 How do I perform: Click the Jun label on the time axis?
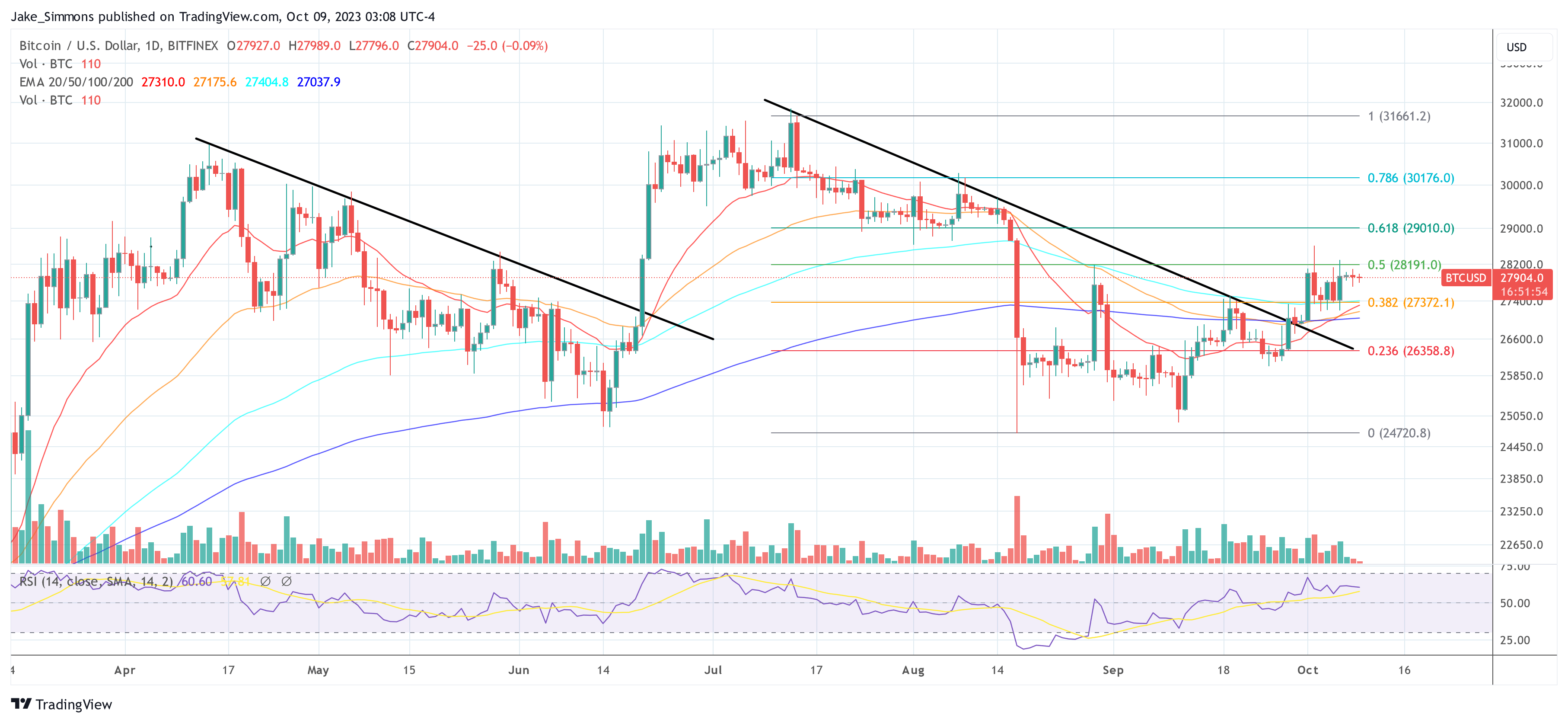(x=519, y=670)
